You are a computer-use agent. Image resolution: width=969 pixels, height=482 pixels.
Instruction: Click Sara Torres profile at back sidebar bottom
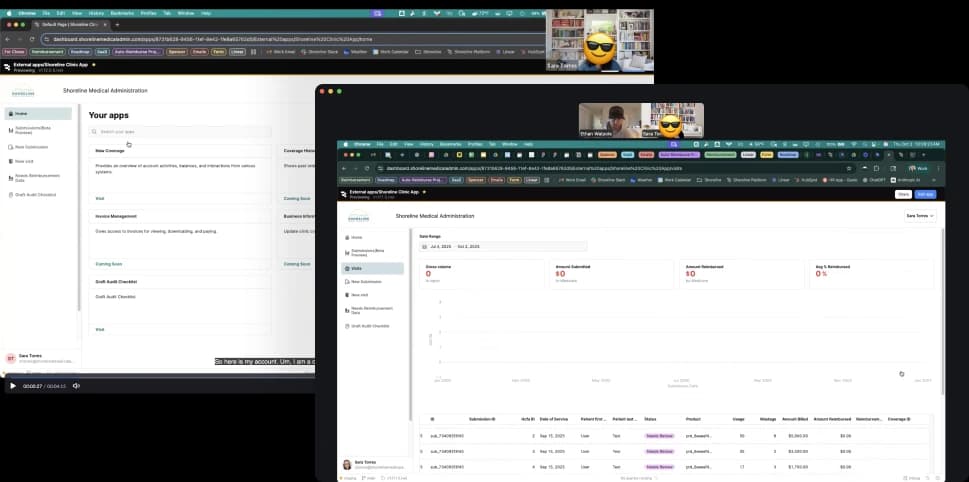click(x=40, y=358)
